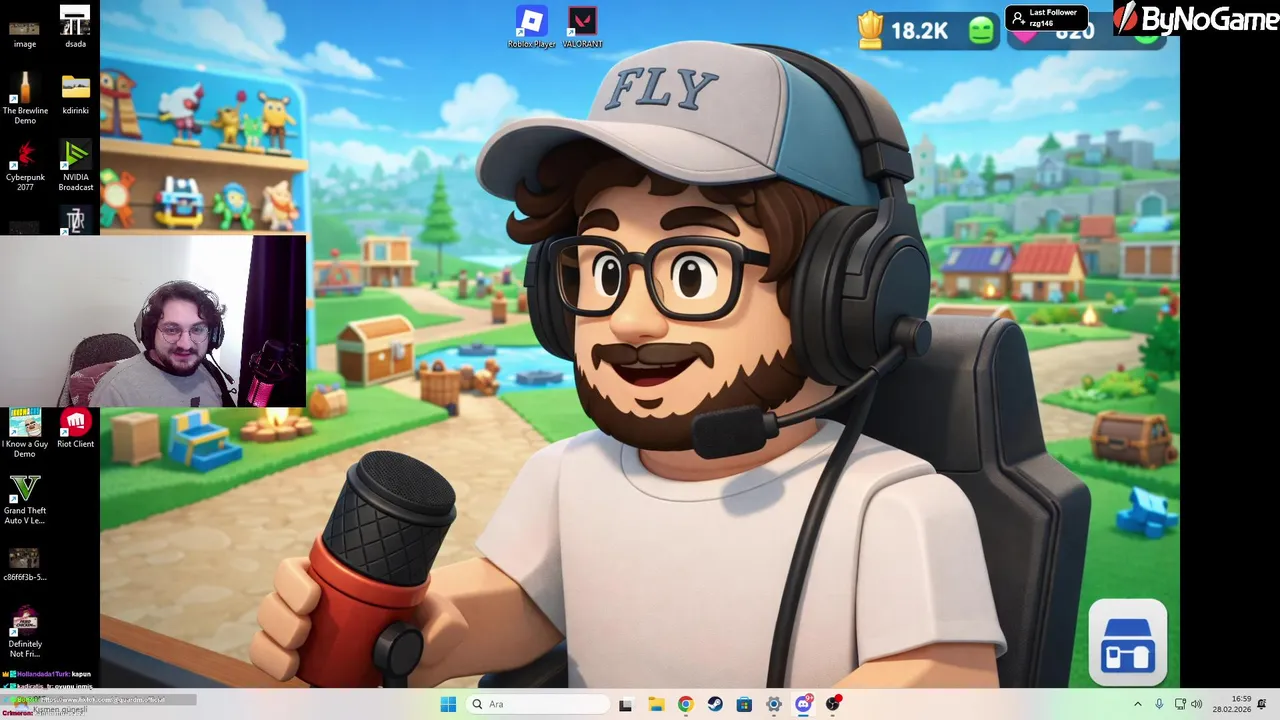Screen dimensions: 1280x720
Task: Open the Roblox Player desktop shortcut
Action: pyautogui.click(x=531, y=27)
